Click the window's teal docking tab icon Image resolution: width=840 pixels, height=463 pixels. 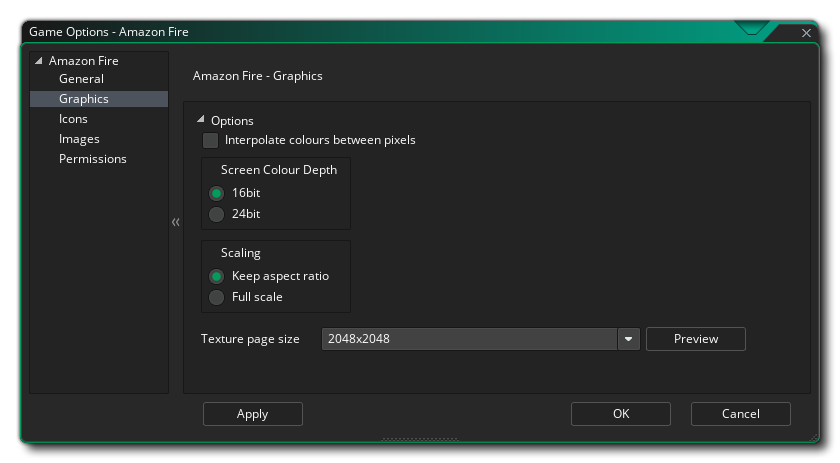pos(752,28)
